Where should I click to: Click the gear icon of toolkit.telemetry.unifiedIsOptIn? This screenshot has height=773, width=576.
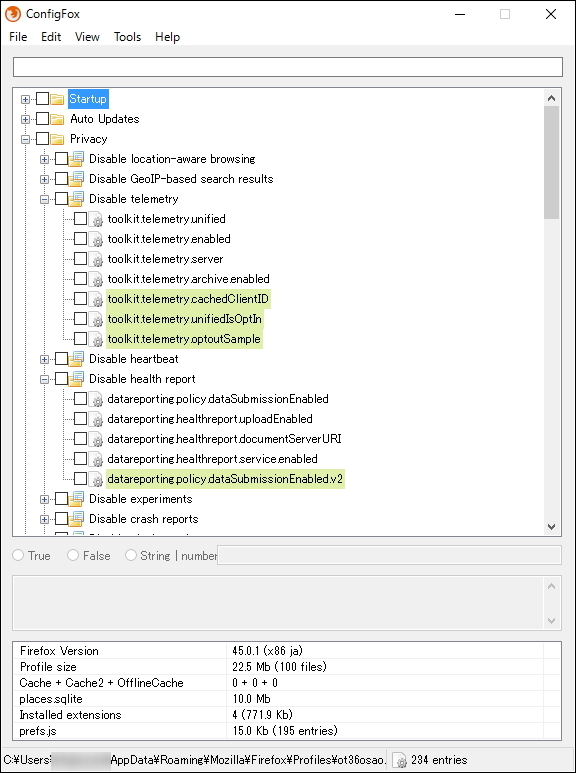pyautogui.click(x=96, y=319)
